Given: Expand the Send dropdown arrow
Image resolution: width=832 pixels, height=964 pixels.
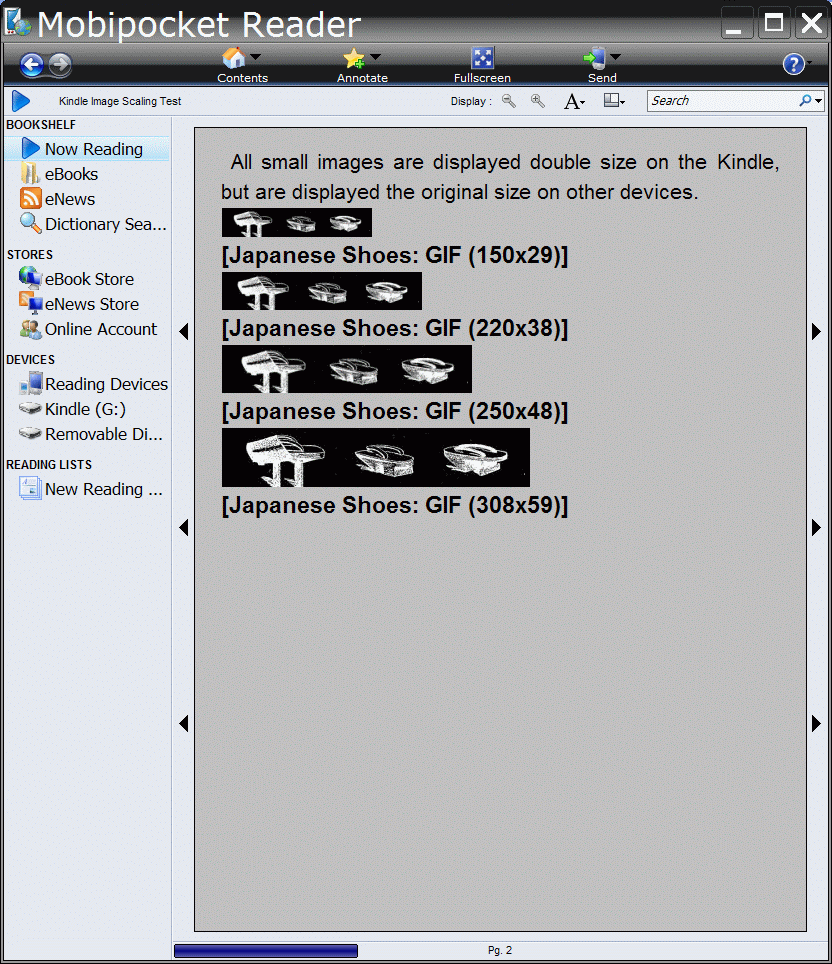Looking at the screenshot, I should click(x=615, y=57).
